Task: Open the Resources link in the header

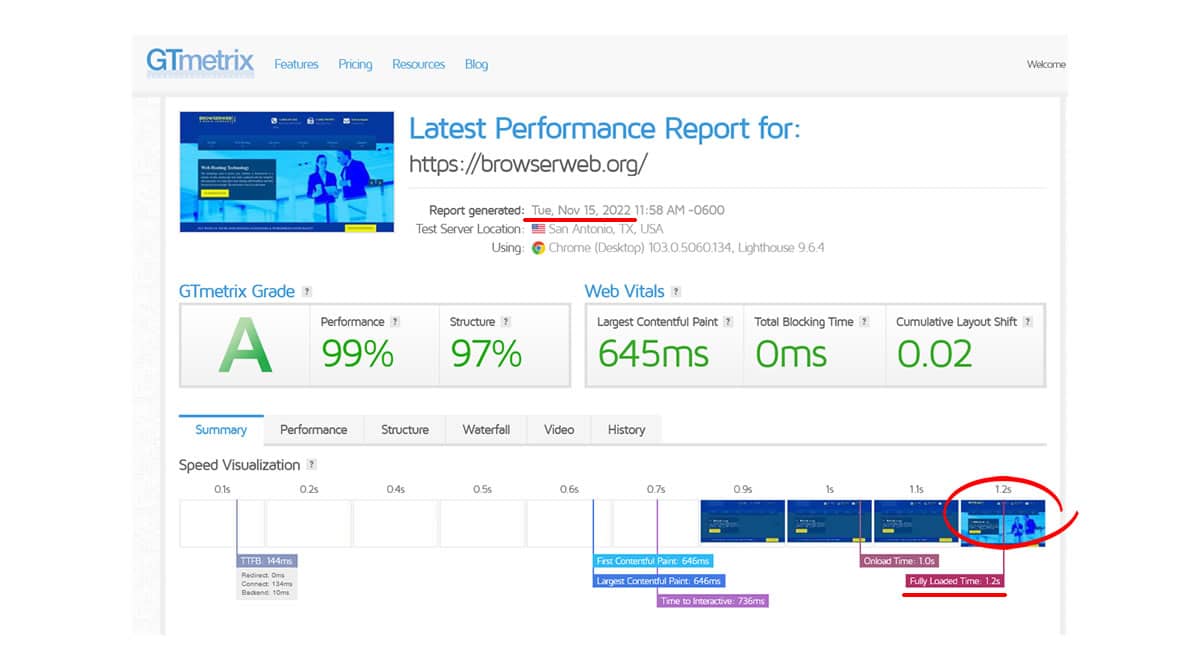Action: pyautogui.click(x=418, y=64)
